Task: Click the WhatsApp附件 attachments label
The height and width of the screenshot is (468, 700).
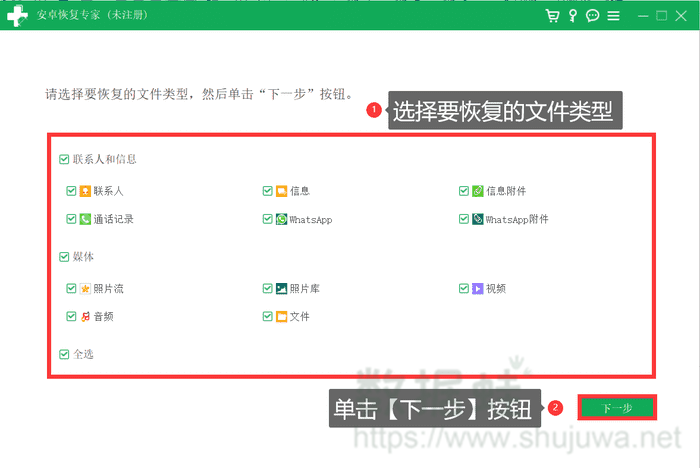Action: (517, 219)
